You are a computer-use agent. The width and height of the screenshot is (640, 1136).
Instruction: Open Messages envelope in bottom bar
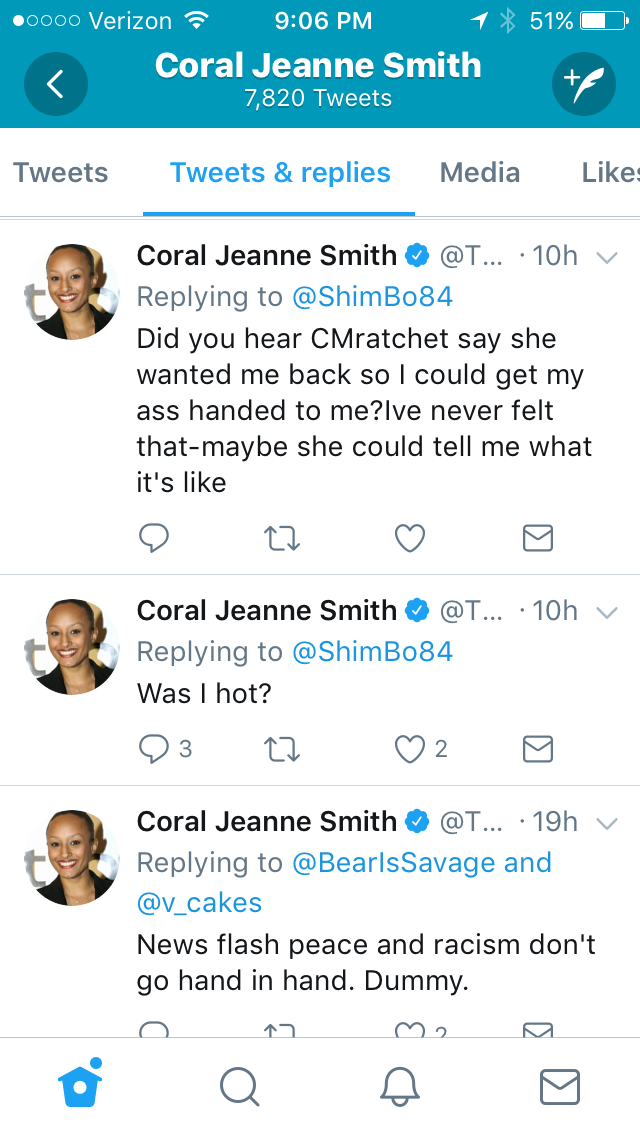[x=560, y=1087]
